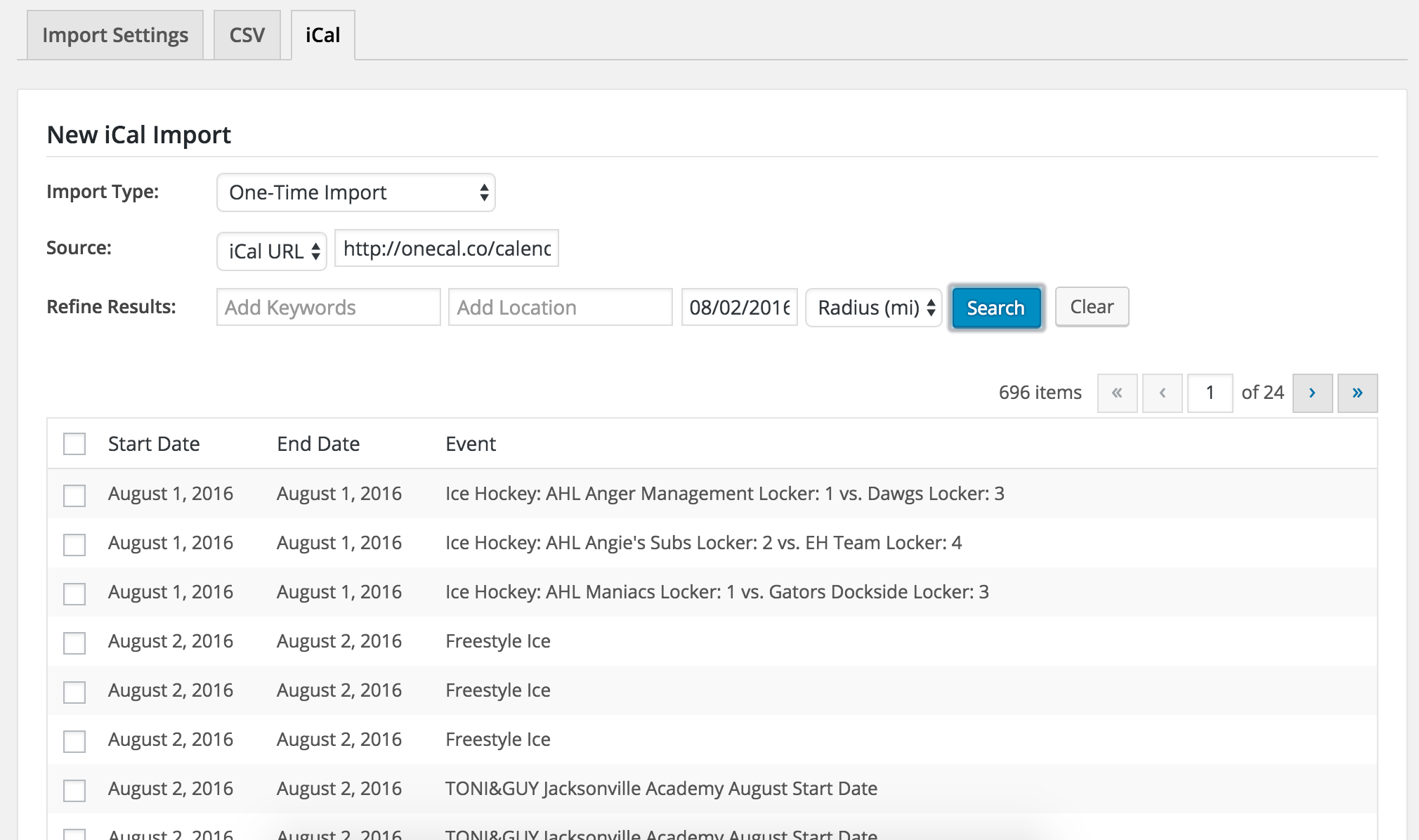Viewport: 1419px width, 840px height.
Task: Click the current page number box
Action: click(1209, 393)
